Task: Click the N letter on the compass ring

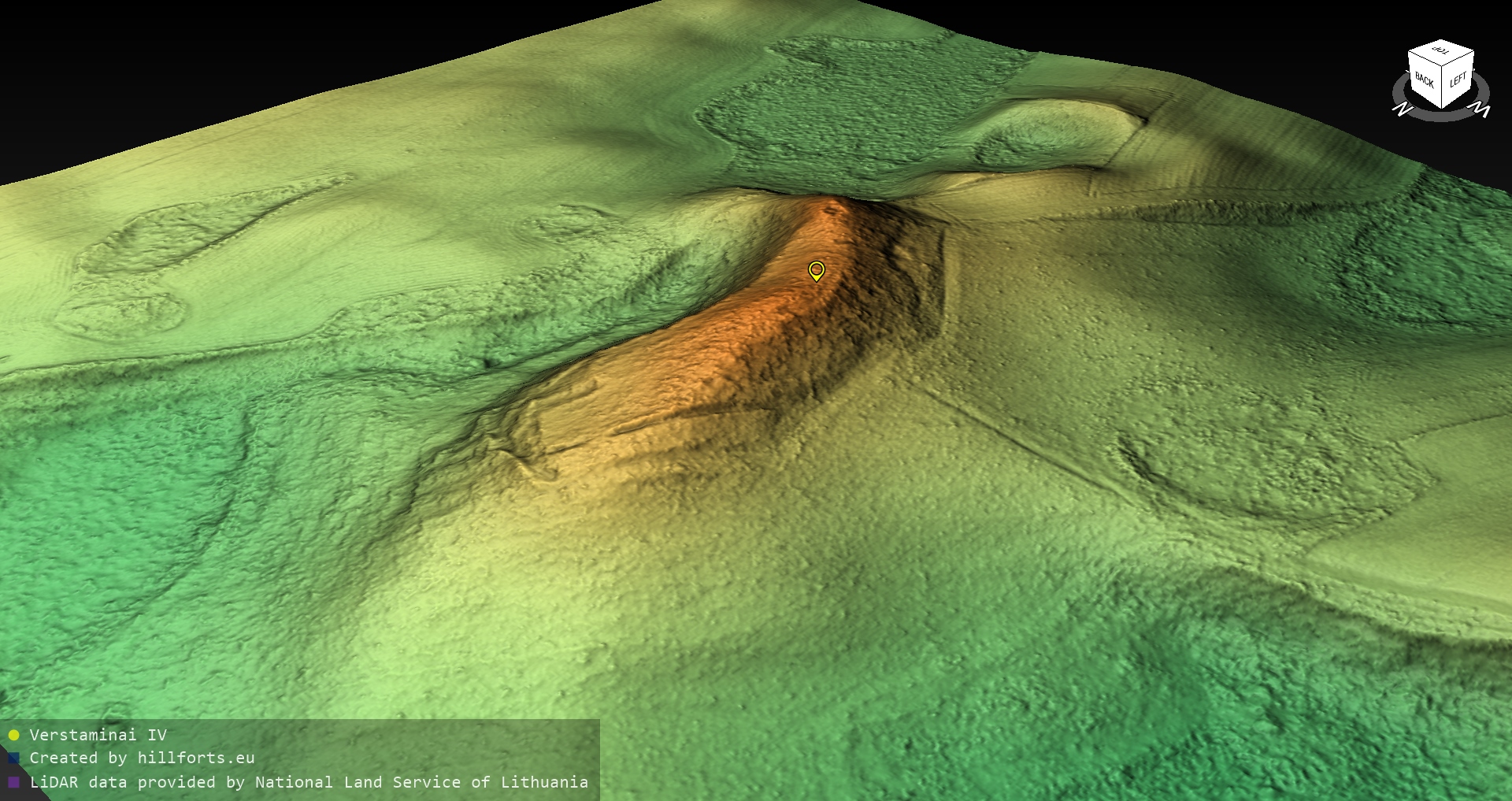Action: click(x=1402, y=110)
